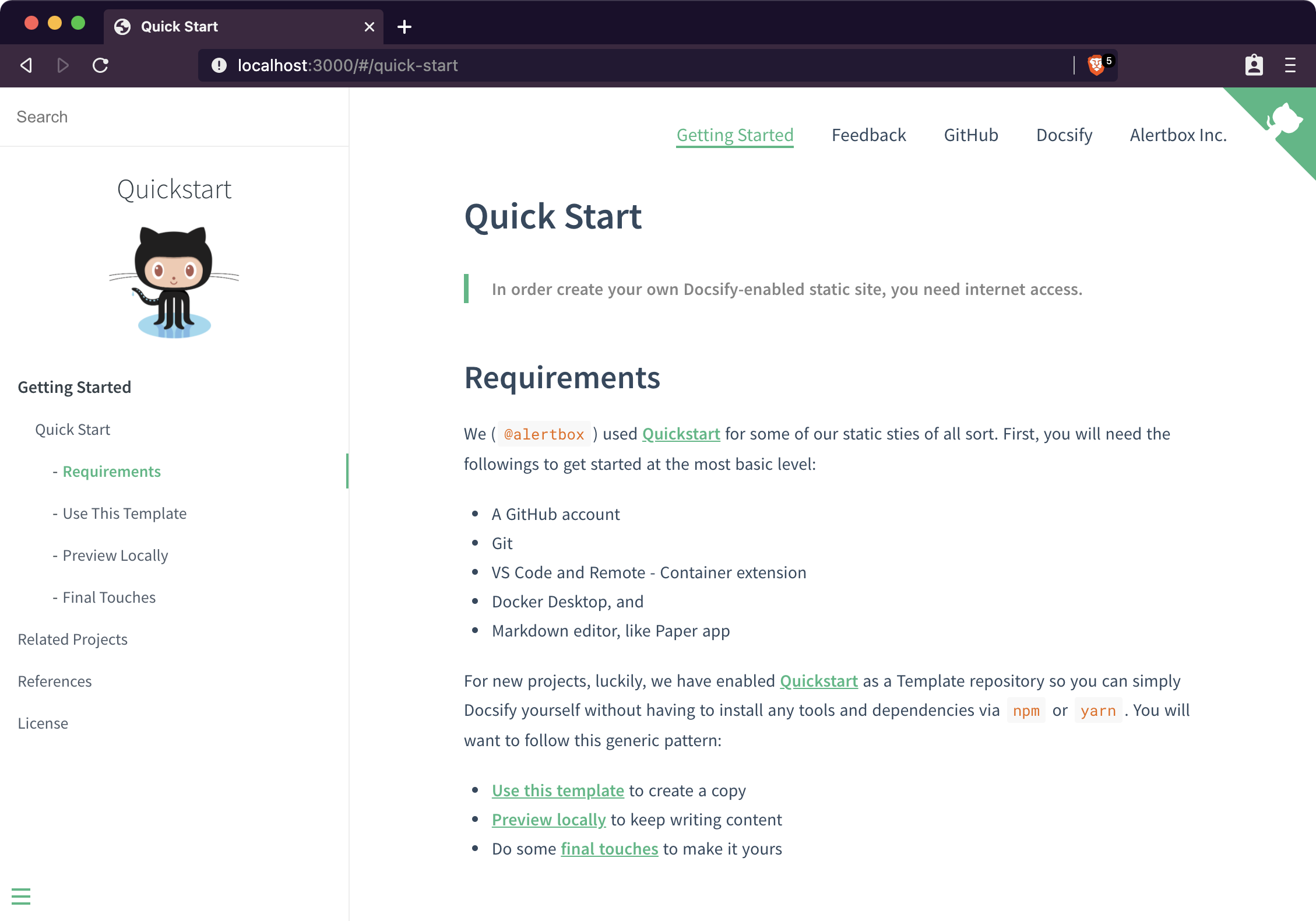Image resolution: width=1316 pixels, height=921 pixels.
Task: Select Docsify in the top navbar
Action: [1063, 135]
